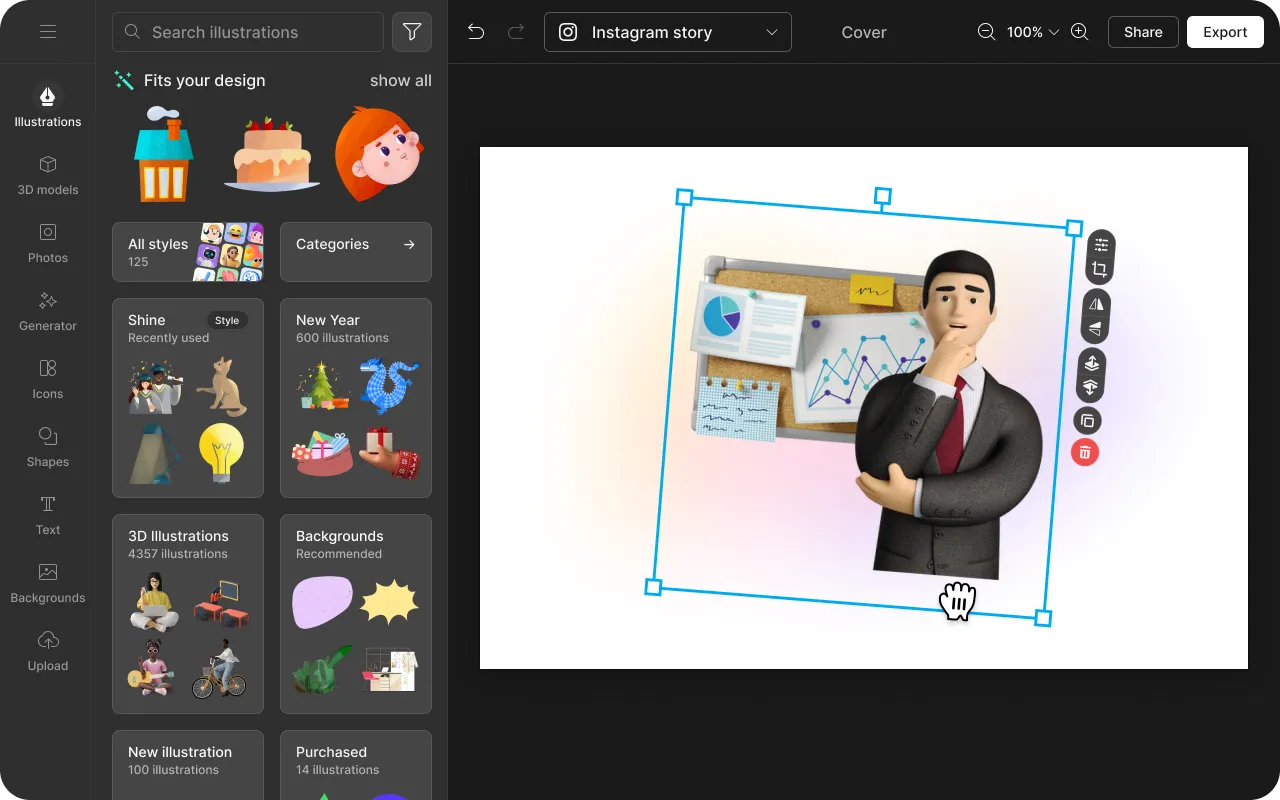Click the Share button

[x=1143, y=32]
